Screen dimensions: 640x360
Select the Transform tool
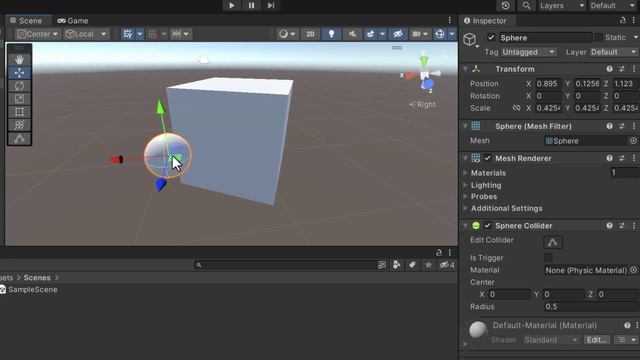pyautogui.click(x=19, y=125)
